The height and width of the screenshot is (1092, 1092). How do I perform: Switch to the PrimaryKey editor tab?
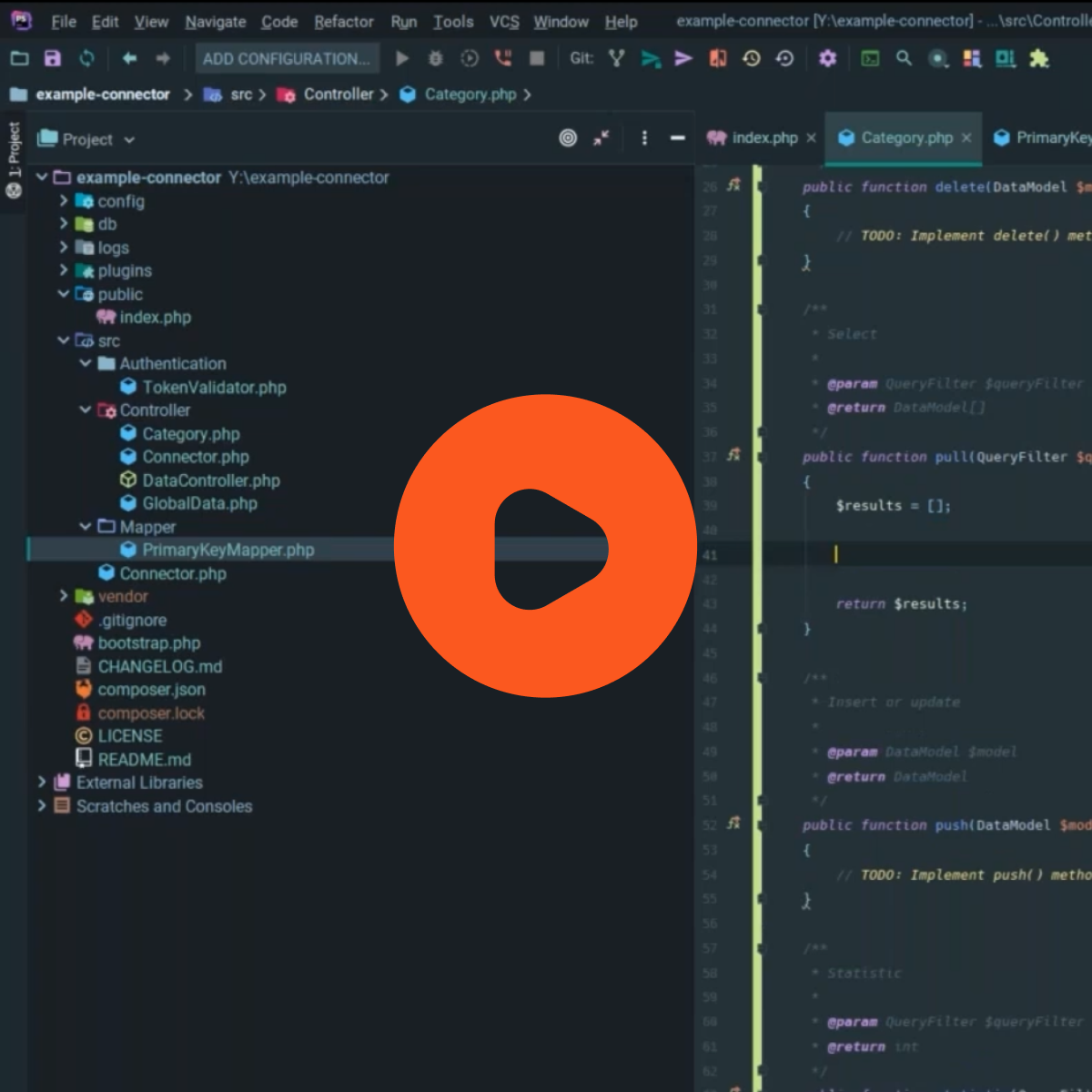coord(1041,137)
